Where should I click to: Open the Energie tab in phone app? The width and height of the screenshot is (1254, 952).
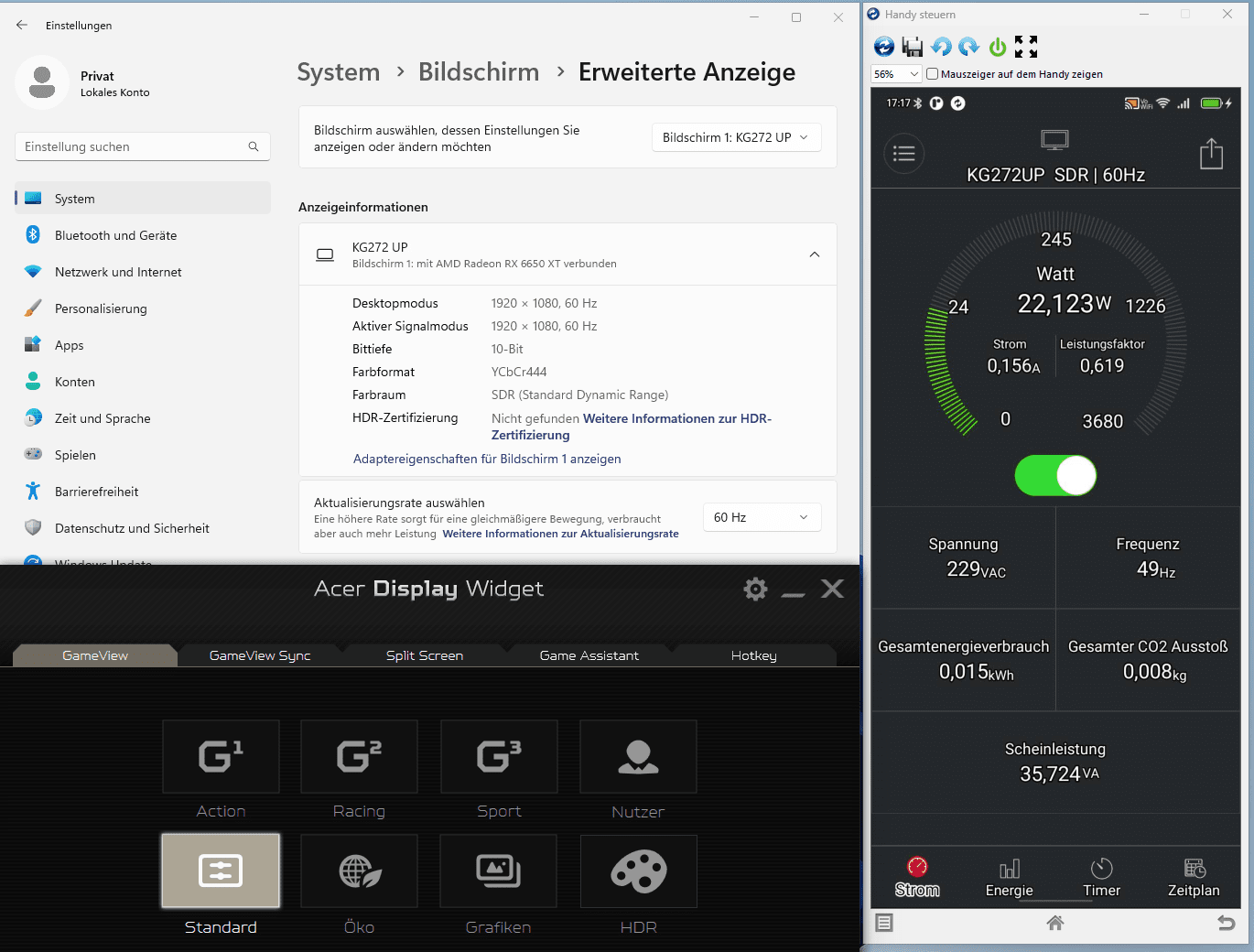[1009, 878]
